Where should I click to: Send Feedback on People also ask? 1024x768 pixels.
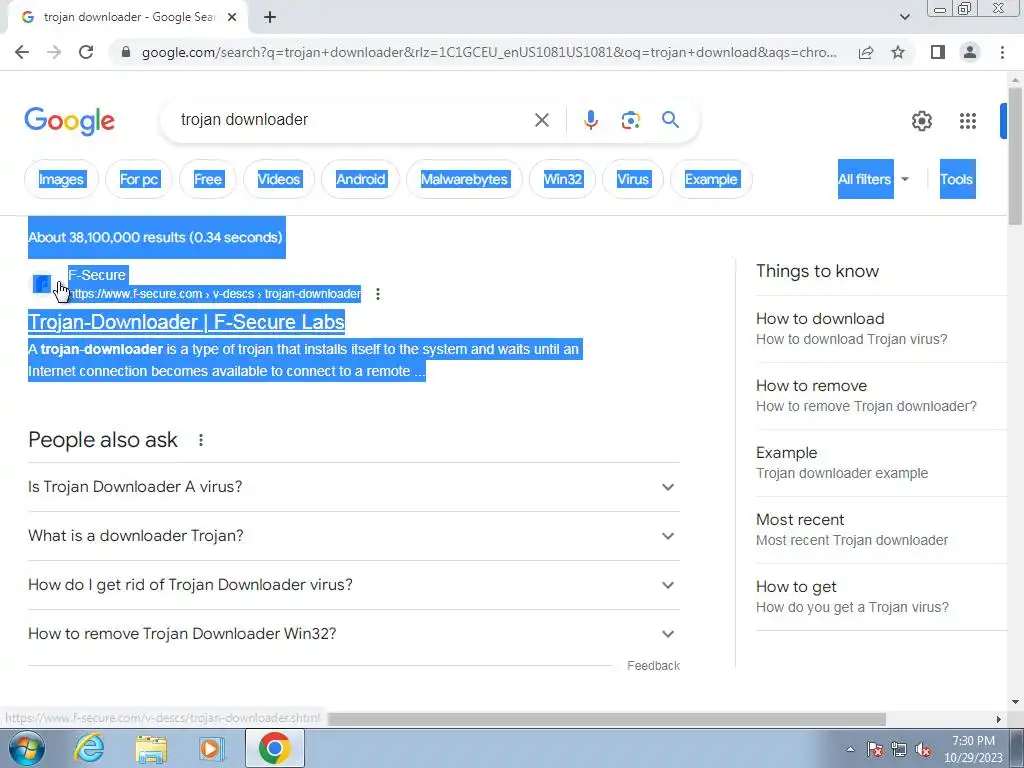pyautogui.click(x=653, y=665)
